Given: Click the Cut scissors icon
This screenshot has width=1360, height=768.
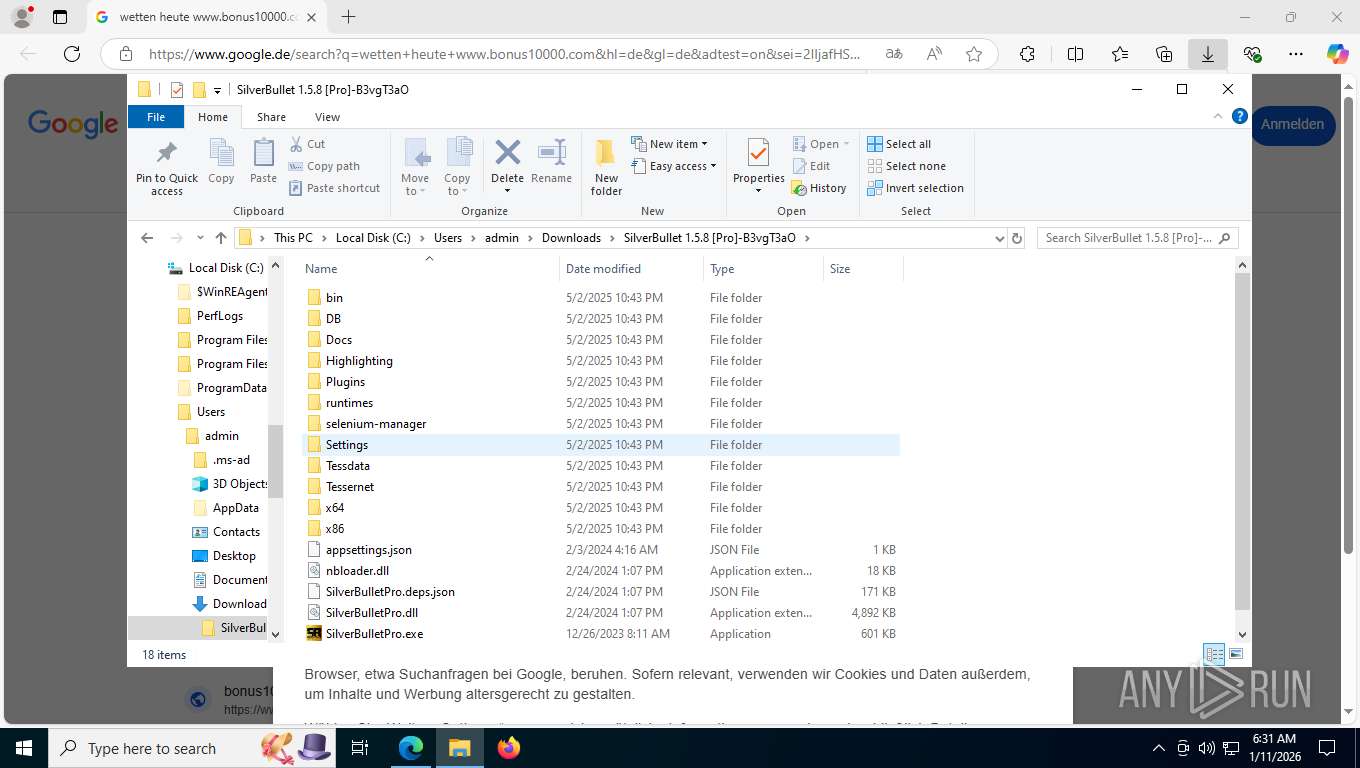Looking at the screenshot, I should pyautogui.click(x=296, y=144).
